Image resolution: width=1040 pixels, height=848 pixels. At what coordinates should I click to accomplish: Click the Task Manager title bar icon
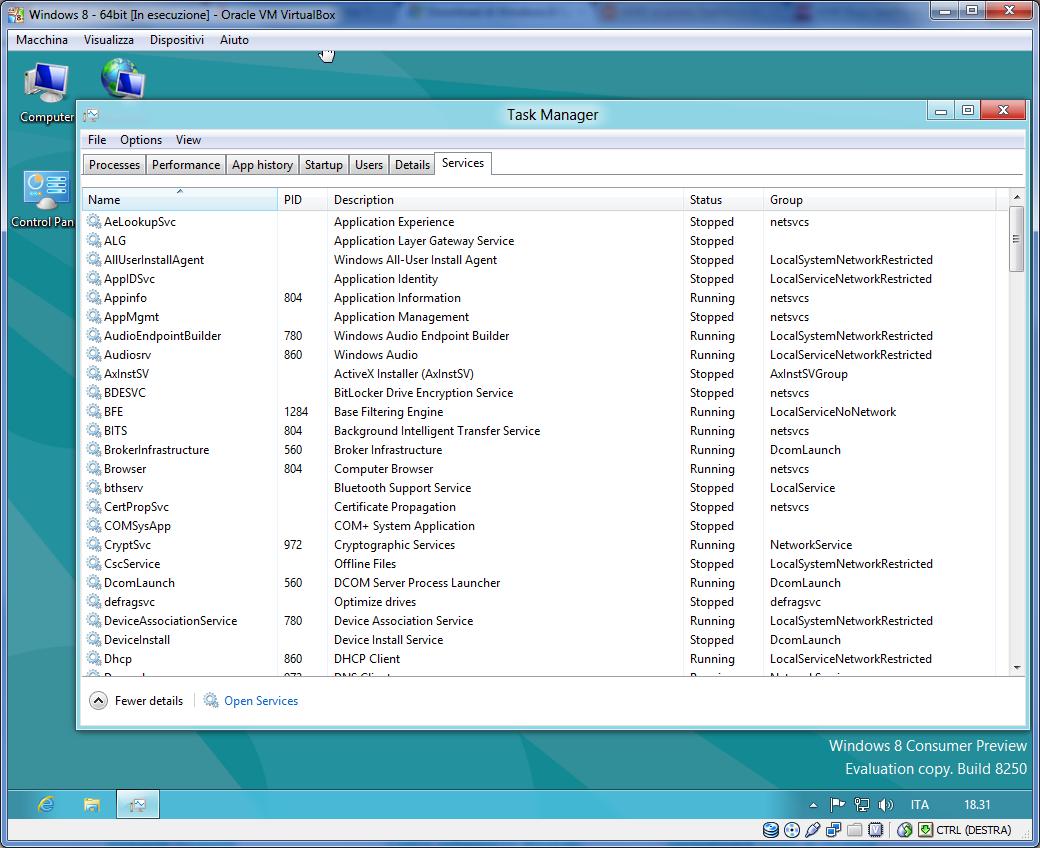point(92,115)
